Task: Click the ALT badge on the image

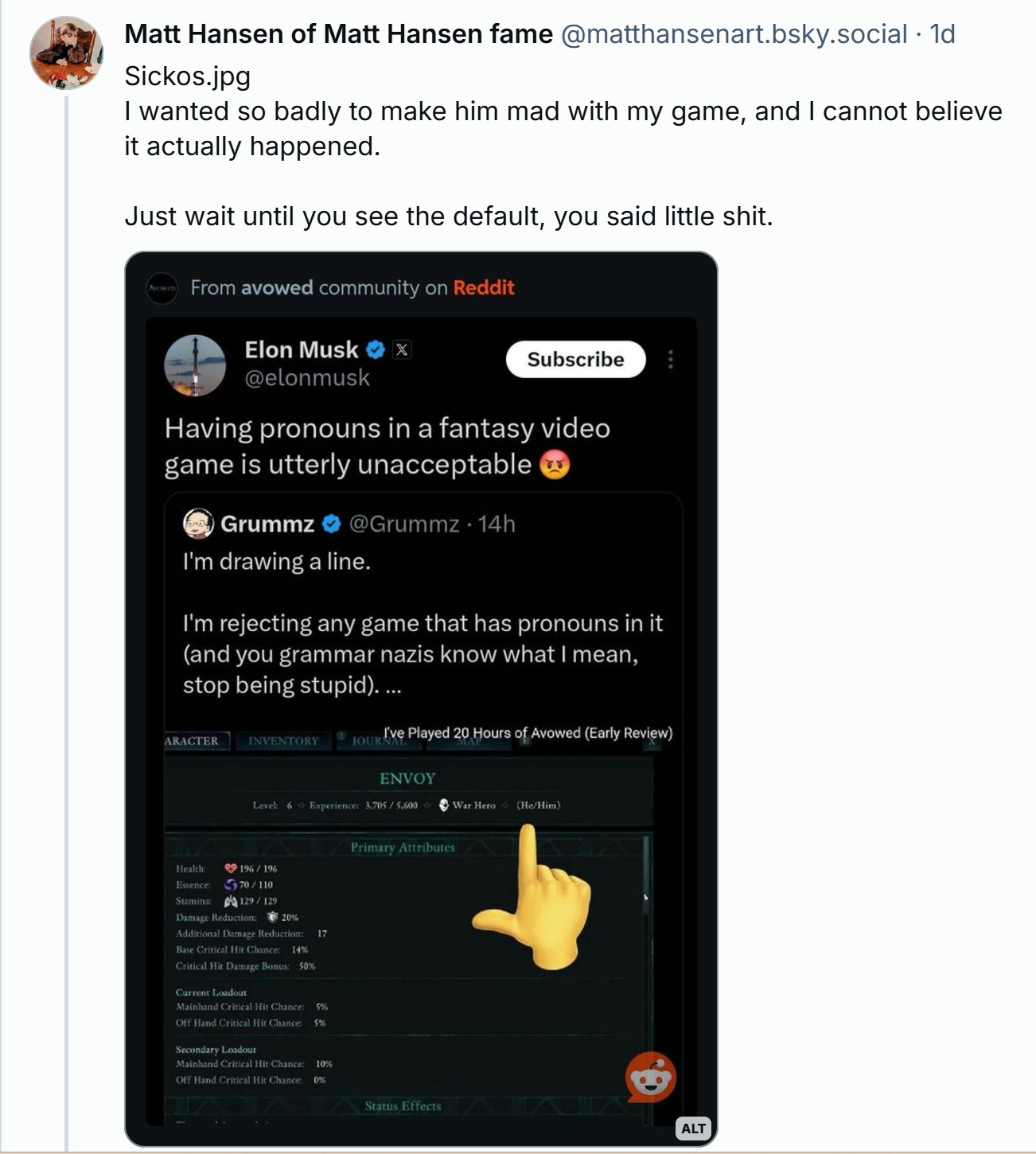Action: (x=693, y=1128)
